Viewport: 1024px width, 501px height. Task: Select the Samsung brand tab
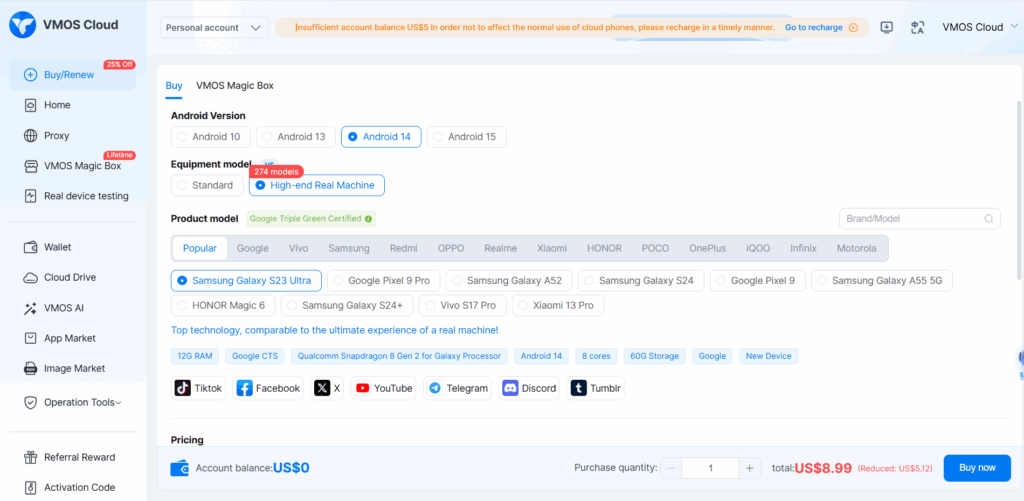click(x=348, y=248)
